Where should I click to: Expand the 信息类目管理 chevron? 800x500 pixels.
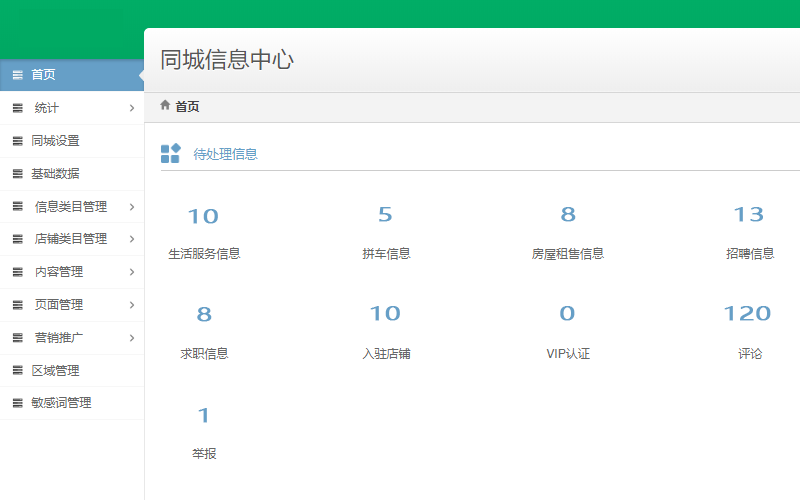(x=132, y=207)
